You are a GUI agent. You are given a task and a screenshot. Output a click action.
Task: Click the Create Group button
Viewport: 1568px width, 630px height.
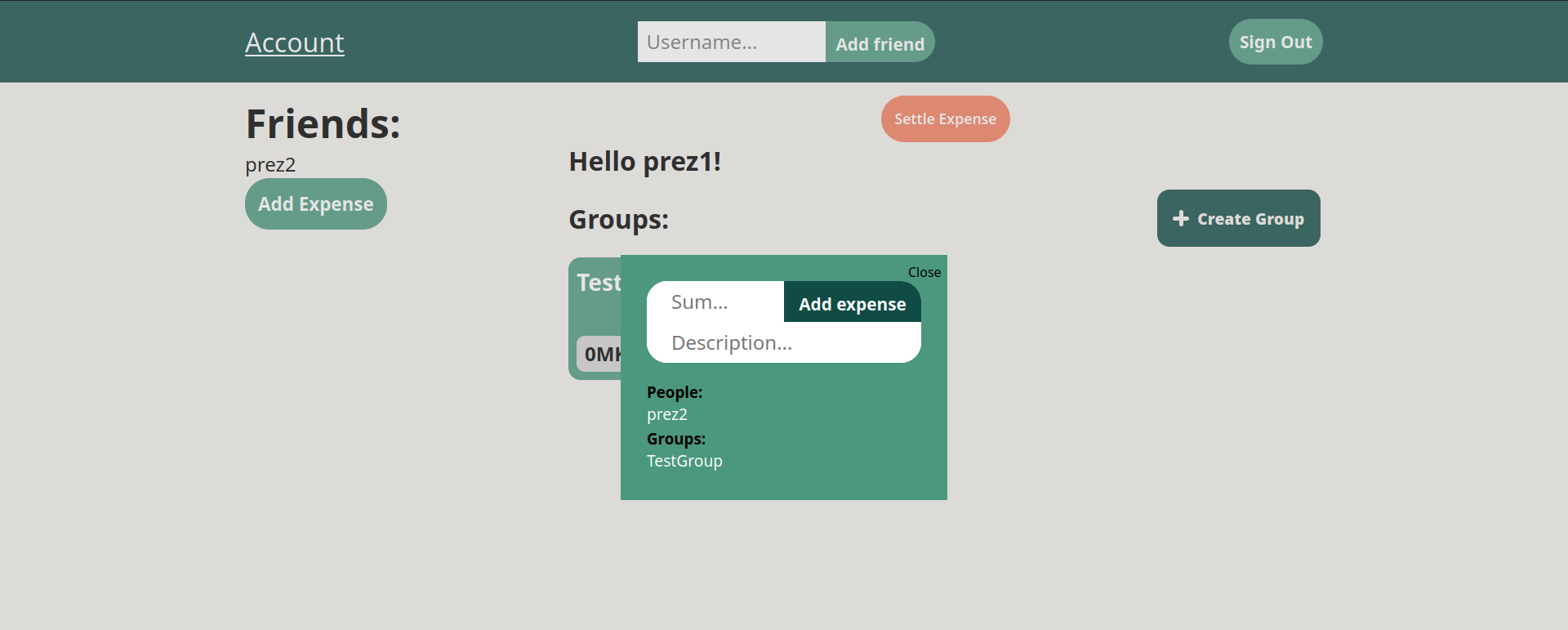[1238, 218]
